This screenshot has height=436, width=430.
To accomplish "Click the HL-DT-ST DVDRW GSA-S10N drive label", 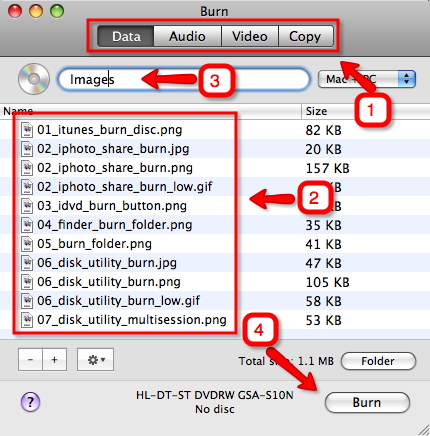I will (x=215, y=395).
